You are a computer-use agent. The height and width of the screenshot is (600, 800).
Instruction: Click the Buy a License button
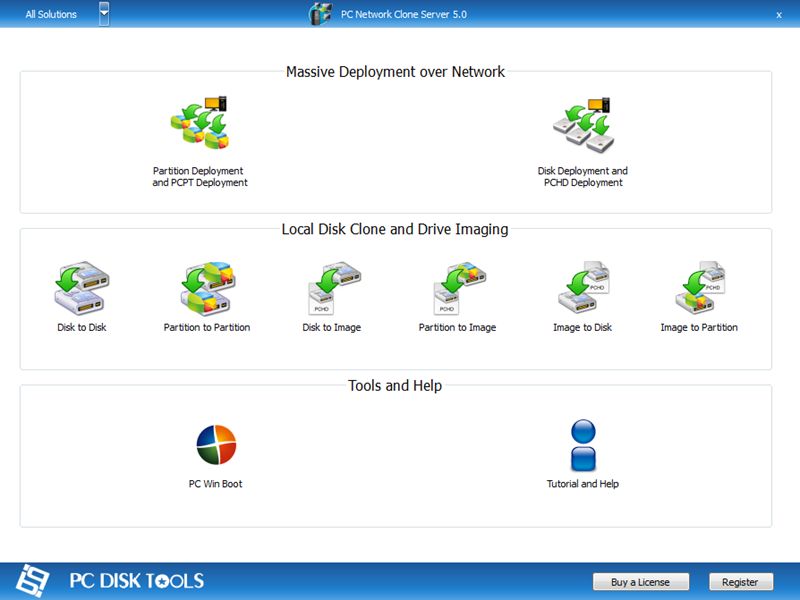pos(641,582)
